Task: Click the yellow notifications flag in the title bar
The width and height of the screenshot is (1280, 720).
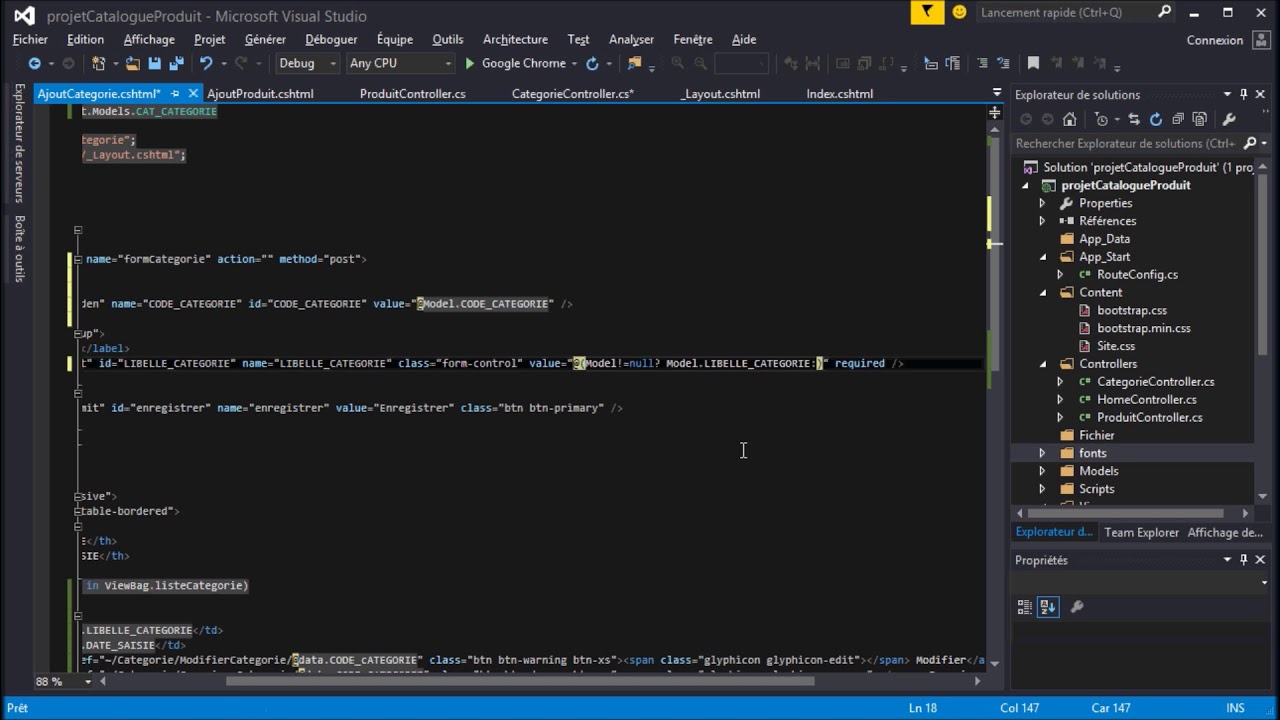Action: (928, 12)
